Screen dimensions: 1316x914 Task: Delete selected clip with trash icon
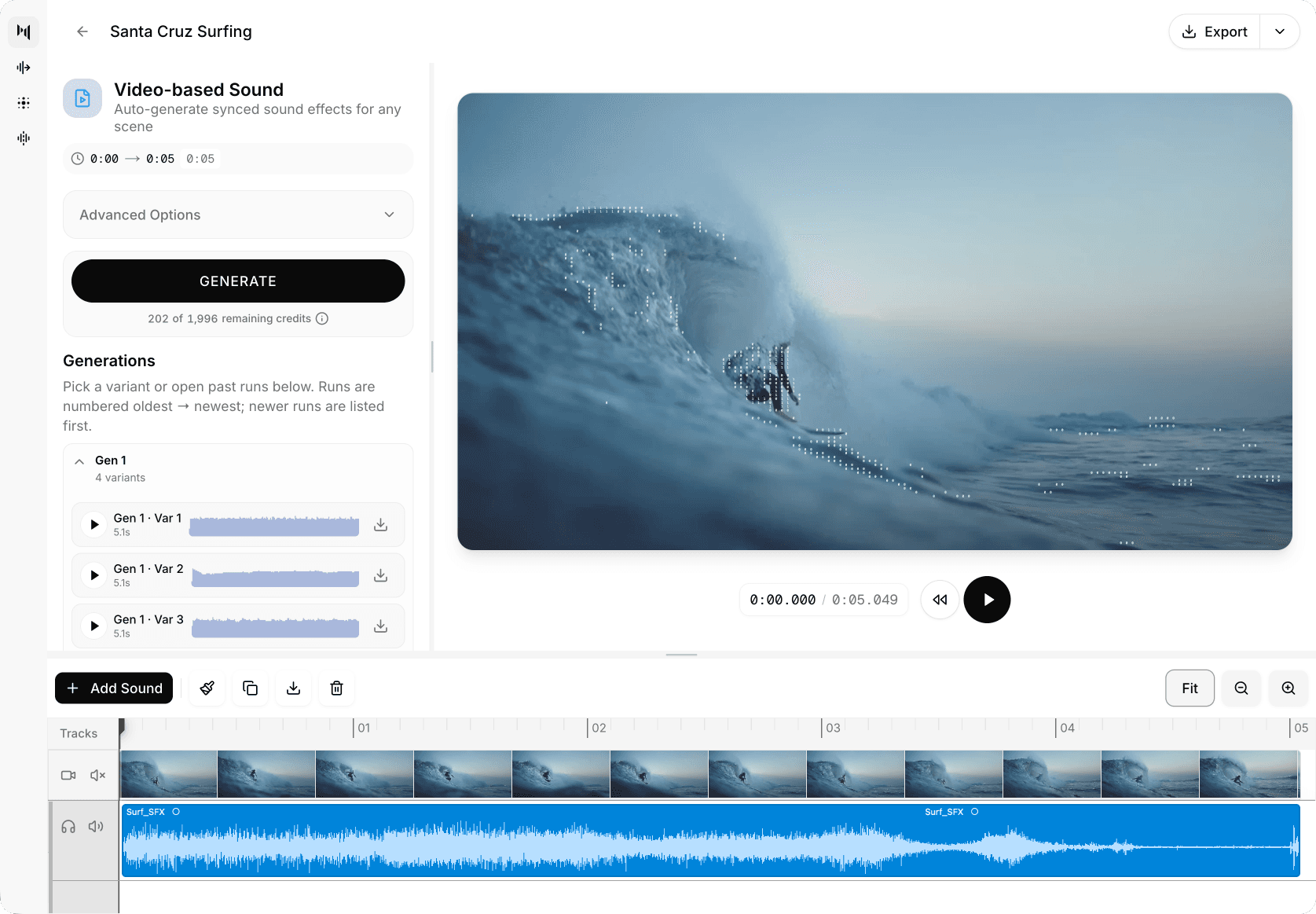click(337, 688)
